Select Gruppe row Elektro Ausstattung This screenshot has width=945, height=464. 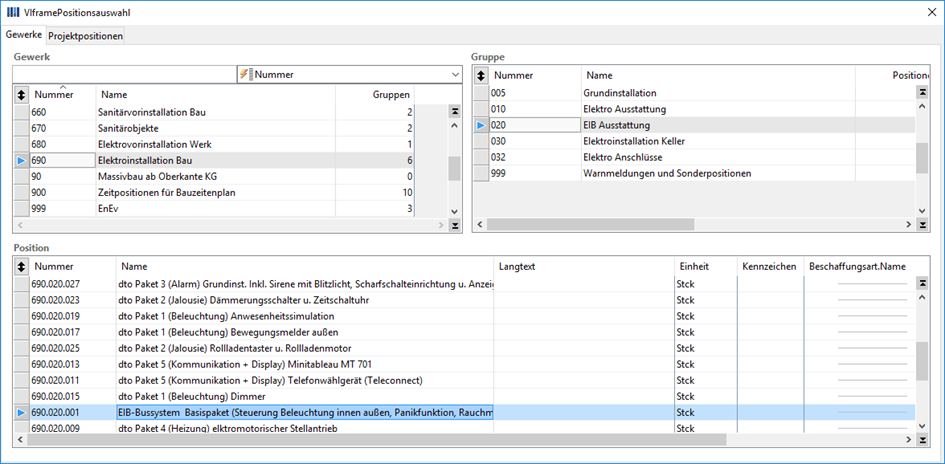pos(694,109)
